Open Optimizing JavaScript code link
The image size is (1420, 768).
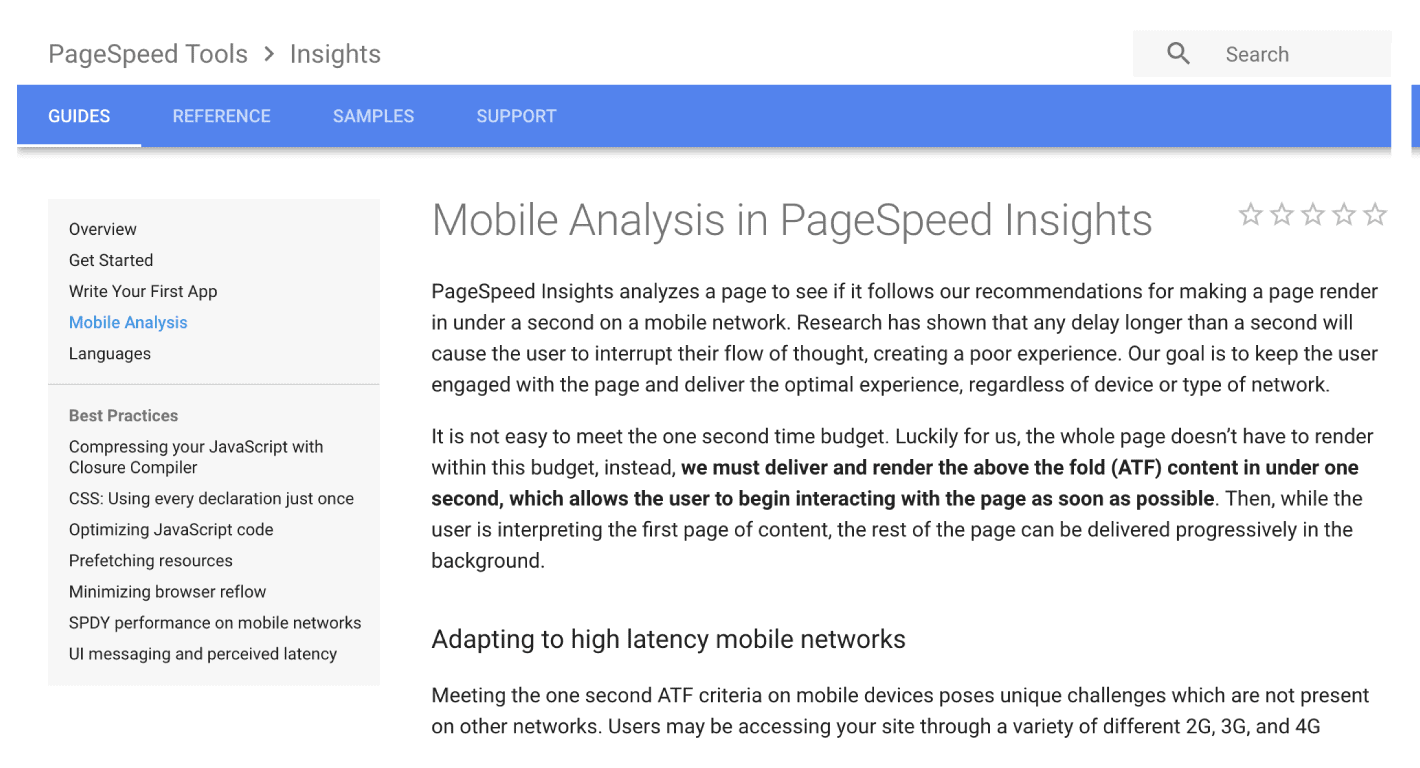[171, 529]
